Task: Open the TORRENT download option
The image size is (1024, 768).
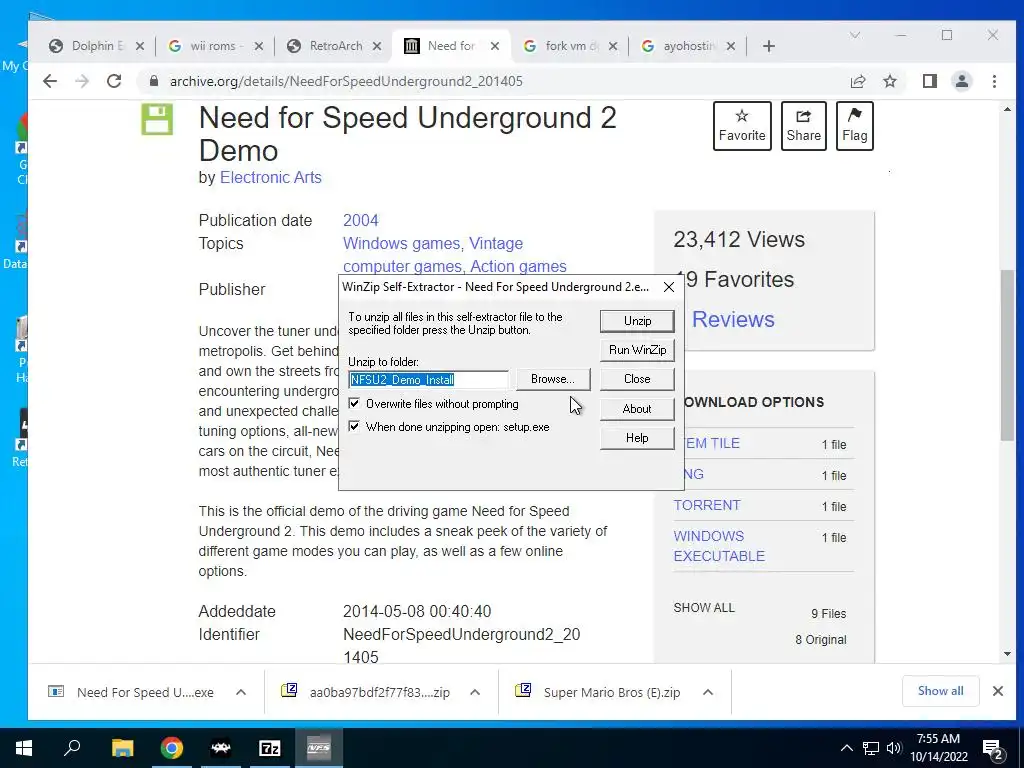Action: pyautogui.click(x=707, y=505)
